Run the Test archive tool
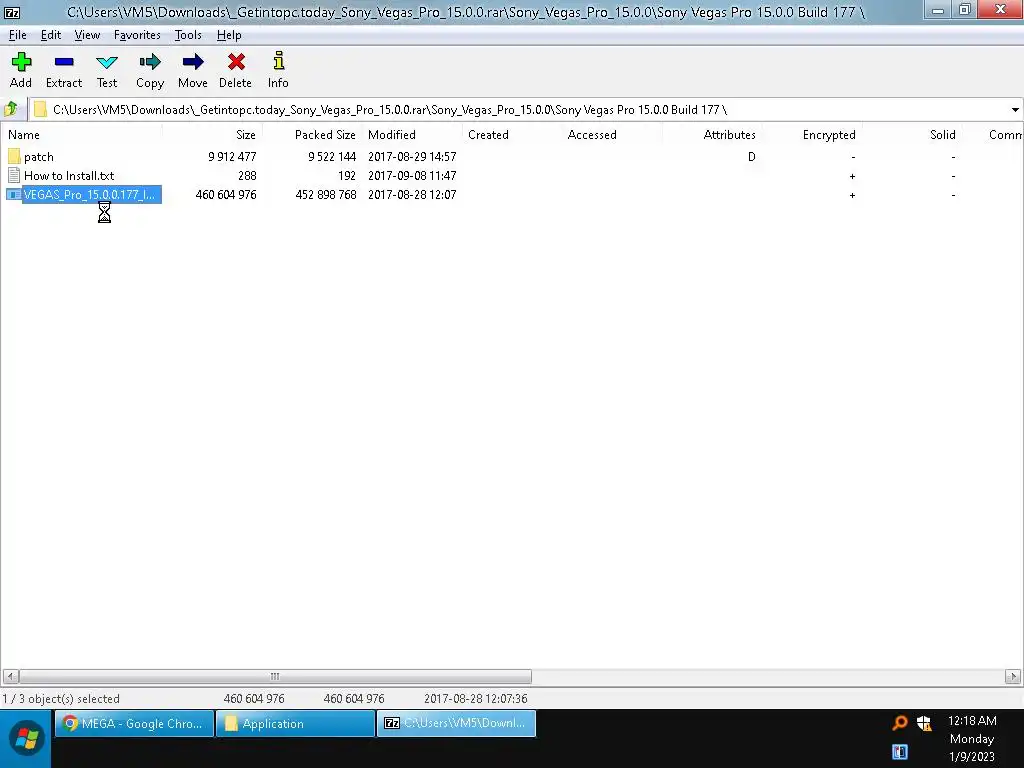The height and width of the screenshot is (768, 1024). coord(106,62)
